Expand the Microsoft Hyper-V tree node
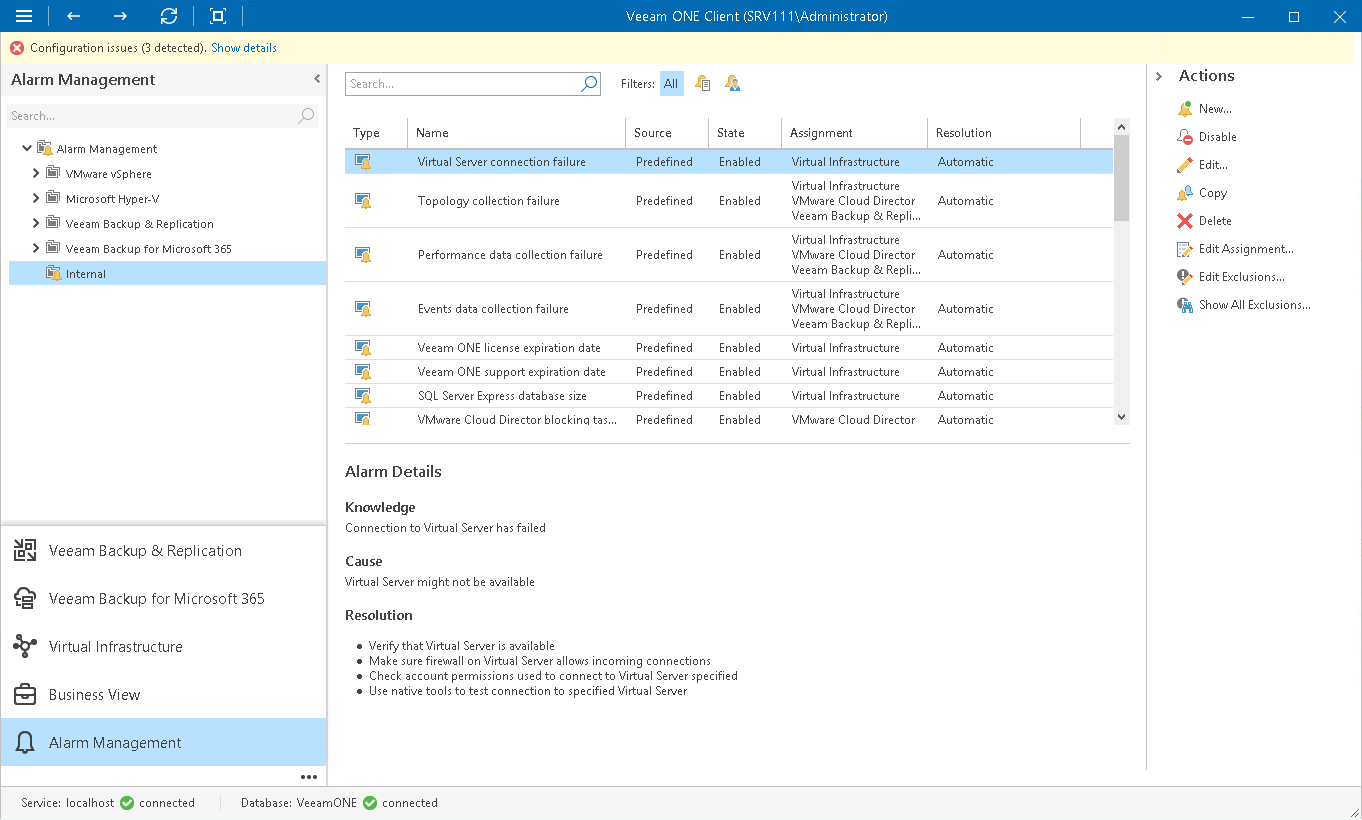The image size is (1362, 820). pyautogui.click(x=36, y=199)
